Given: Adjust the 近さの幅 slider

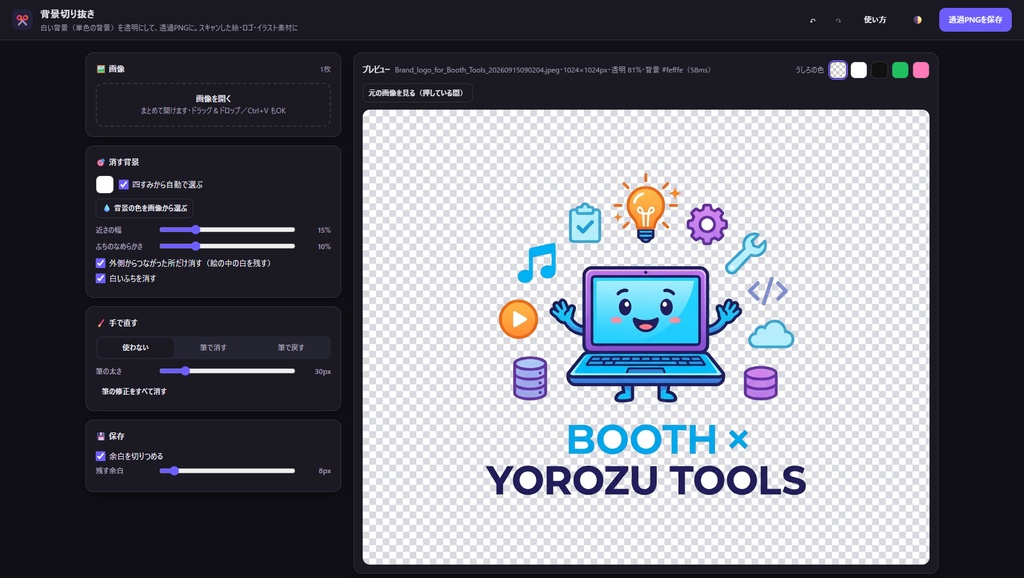Looking at the screenshot, I should (227, 230).
